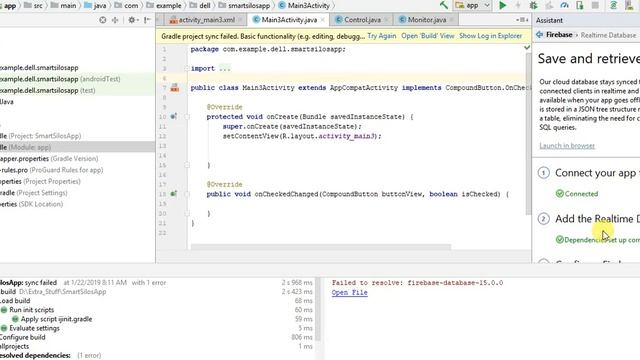Click the override gutter icon at onCheckedChanged line
This screenshot has height=360, width=640.
[x=173, y=194]
